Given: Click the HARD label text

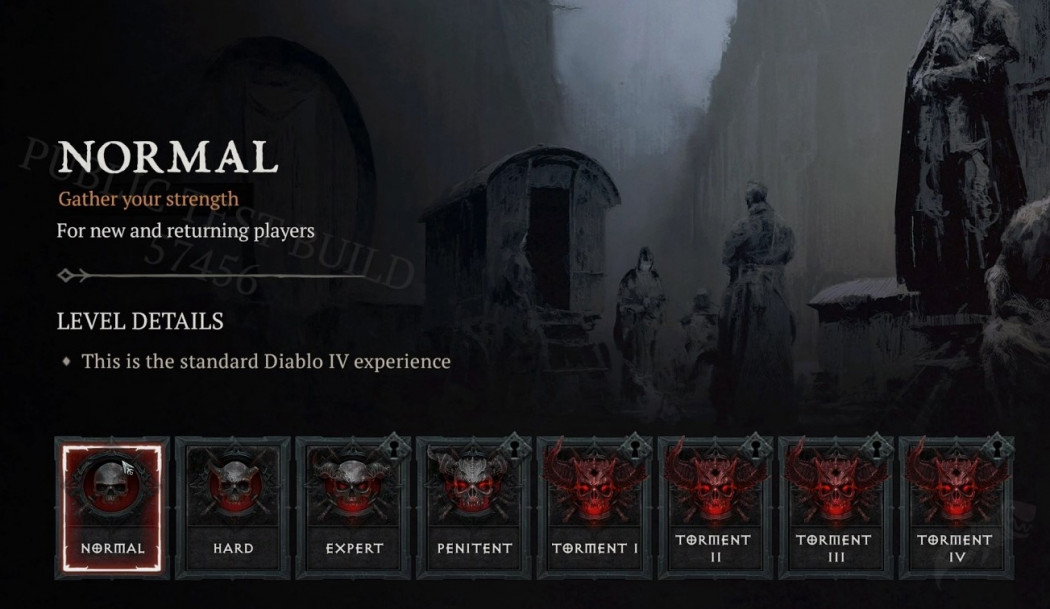Looking at the screenshot, I should [x=233, y=548].
